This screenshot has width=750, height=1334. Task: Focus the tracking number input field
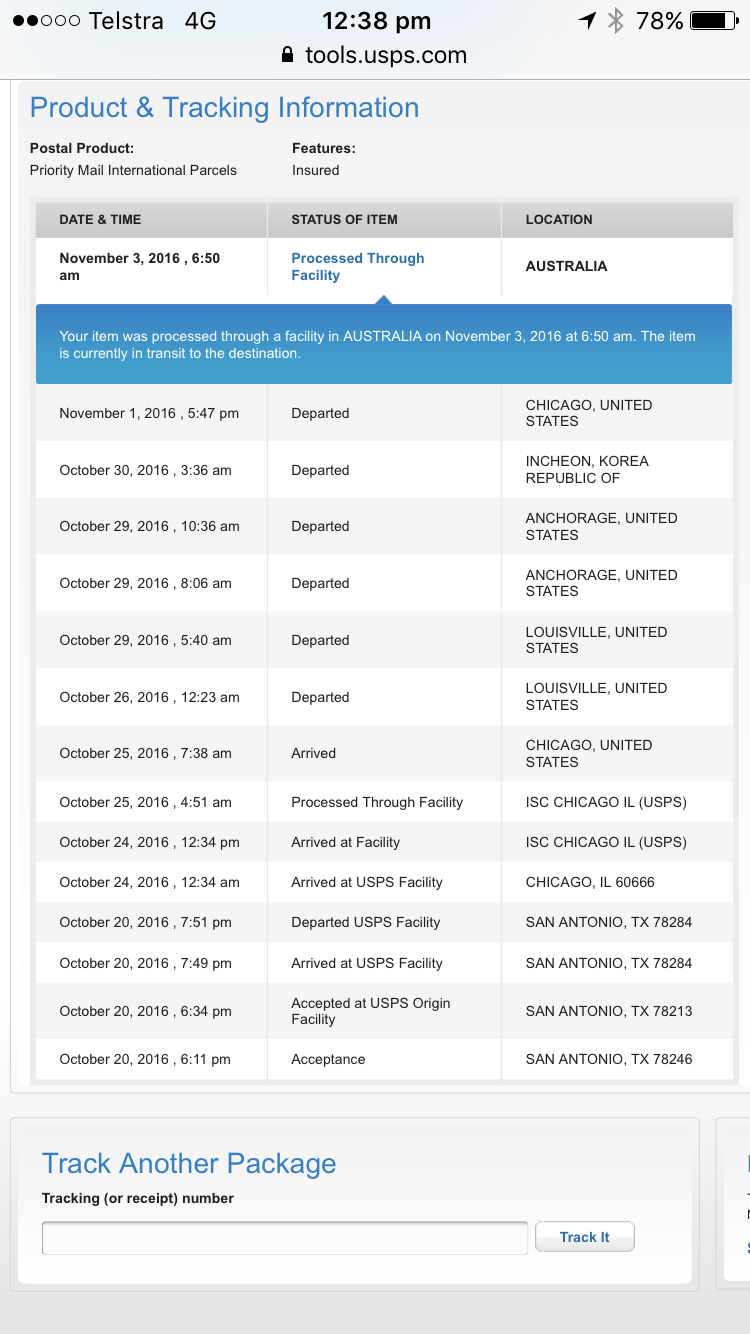pyautogui.click(x=284, y=1237)
